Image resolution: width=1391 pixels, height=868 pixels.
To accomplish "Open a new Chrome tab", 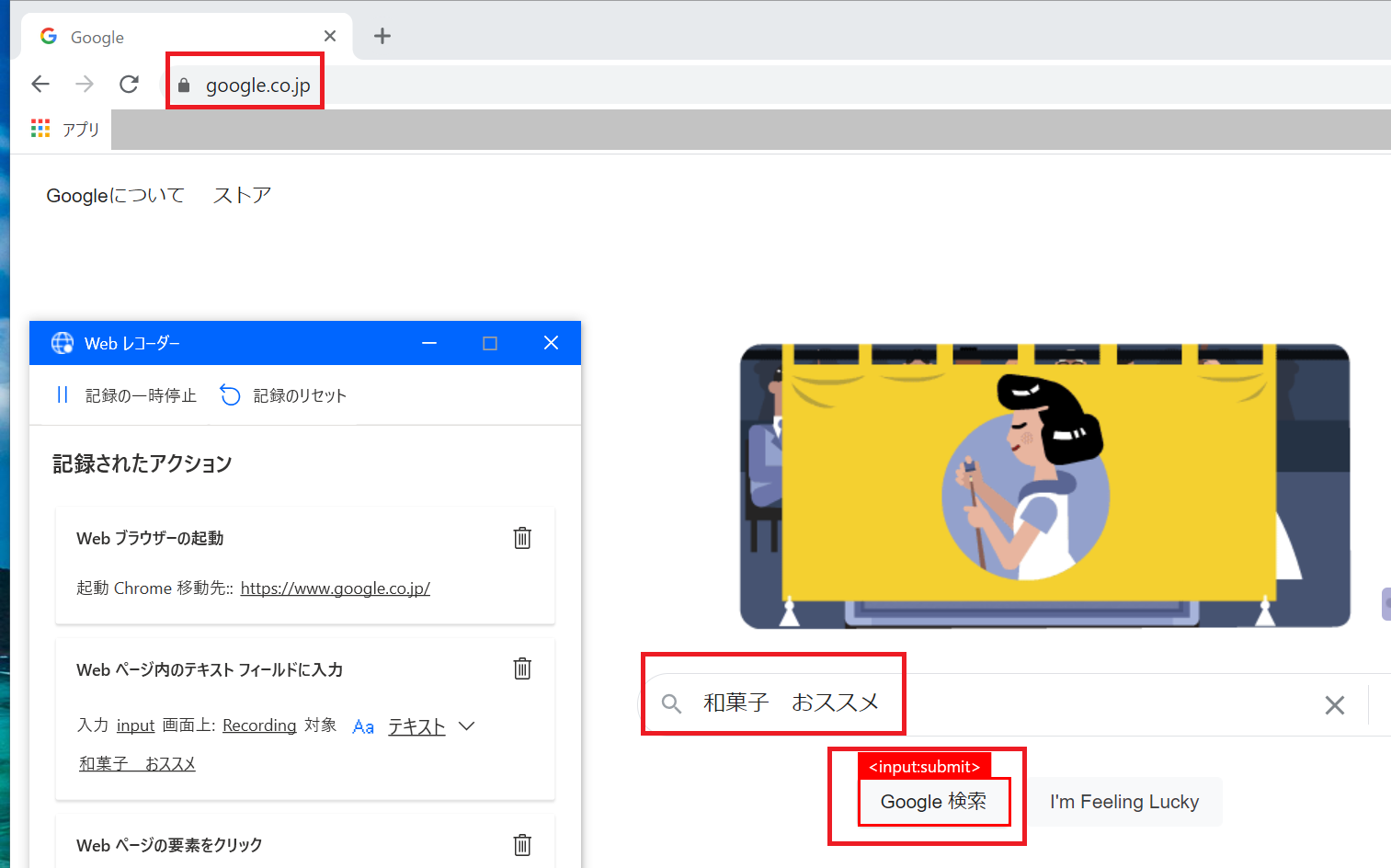I will (x=382, y=36).
